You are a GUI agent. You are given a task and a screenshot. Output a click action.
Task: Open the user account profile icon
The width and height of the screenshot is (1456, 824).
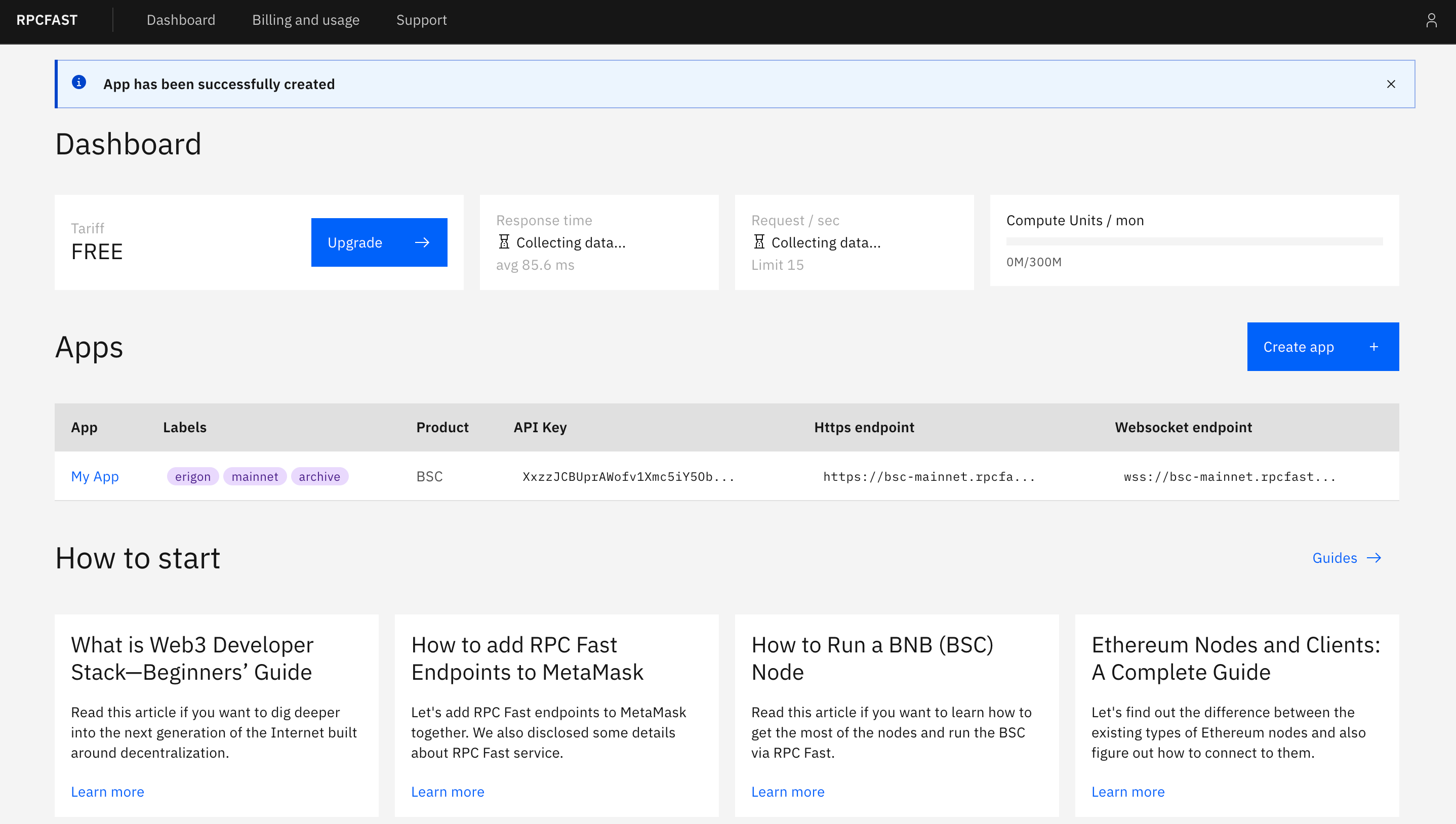tap(1432, 20)
